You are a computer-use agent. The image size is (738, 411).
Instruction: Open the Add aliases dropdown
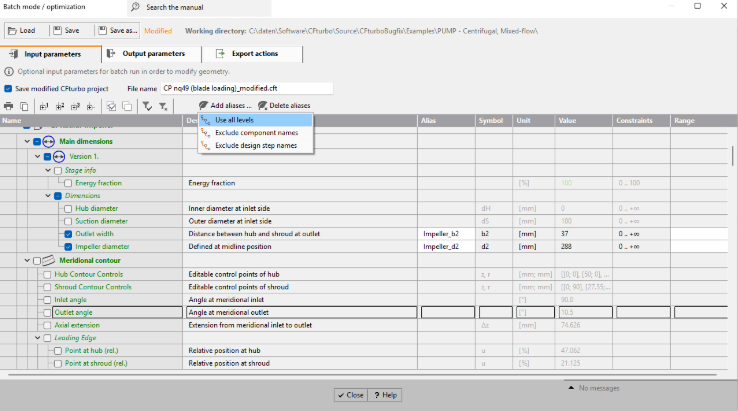[x=225, y=105]
